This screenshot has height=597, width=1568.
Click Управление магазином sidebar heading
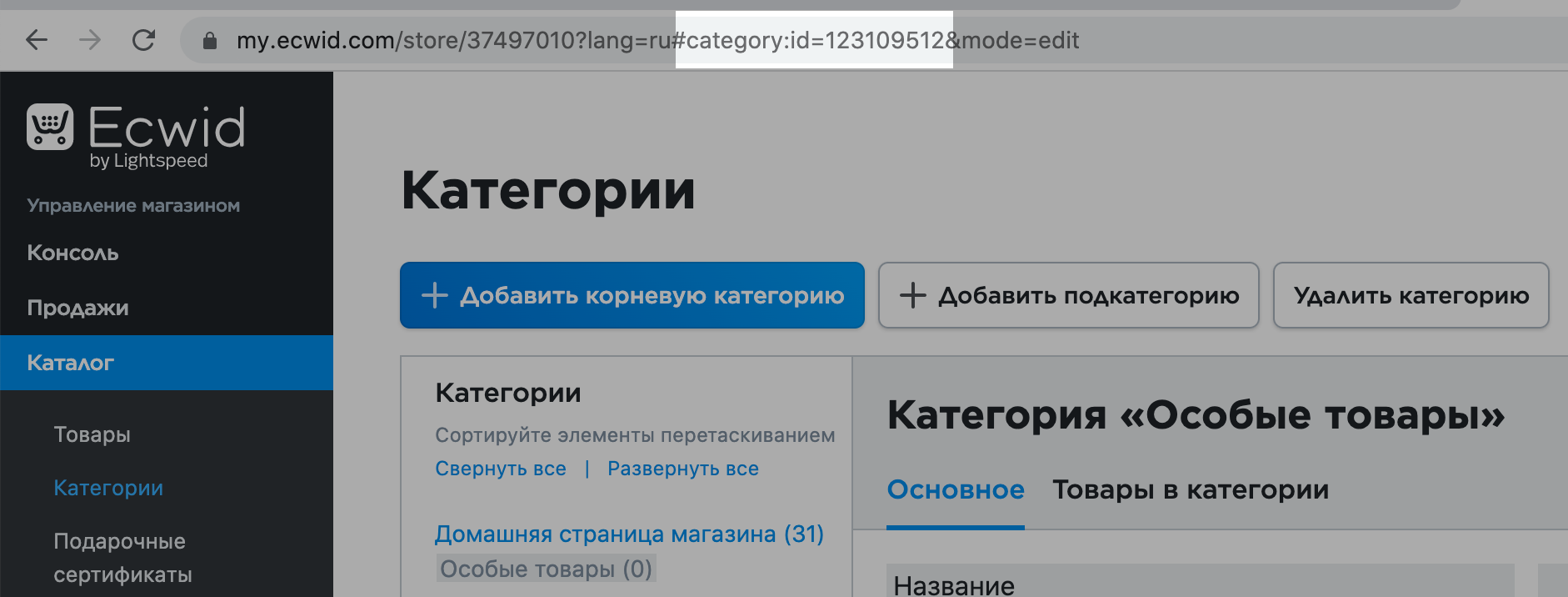click(x=133, y=206)
